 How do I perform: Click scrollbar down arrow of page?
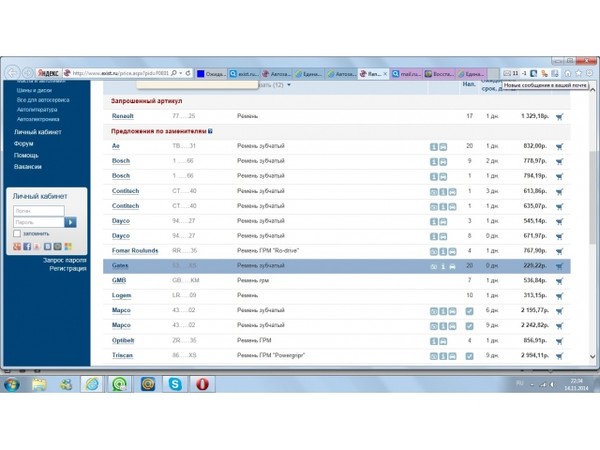click(x=593, y=357)
